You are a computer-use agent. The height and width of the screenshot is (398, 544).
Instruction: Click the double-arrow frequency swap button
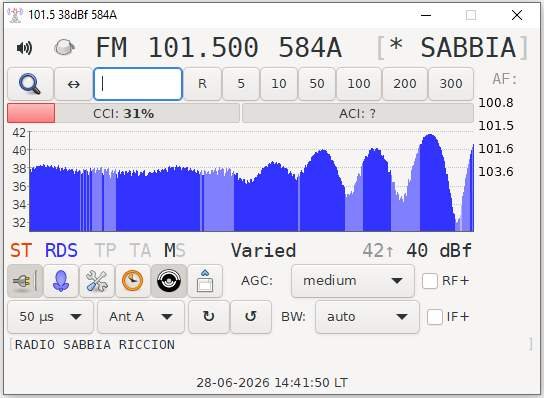coord(74,84)
